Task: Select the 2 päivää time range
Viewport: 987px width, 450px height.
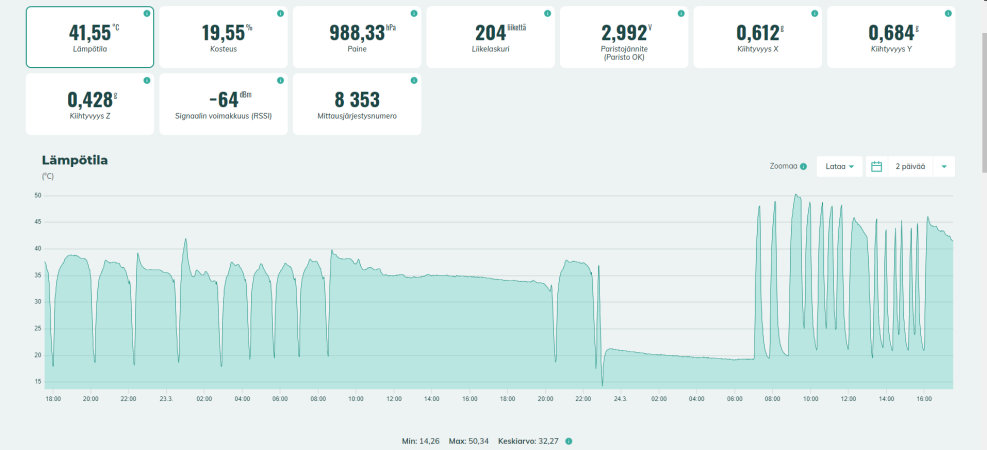Action: tap(910, 167)
